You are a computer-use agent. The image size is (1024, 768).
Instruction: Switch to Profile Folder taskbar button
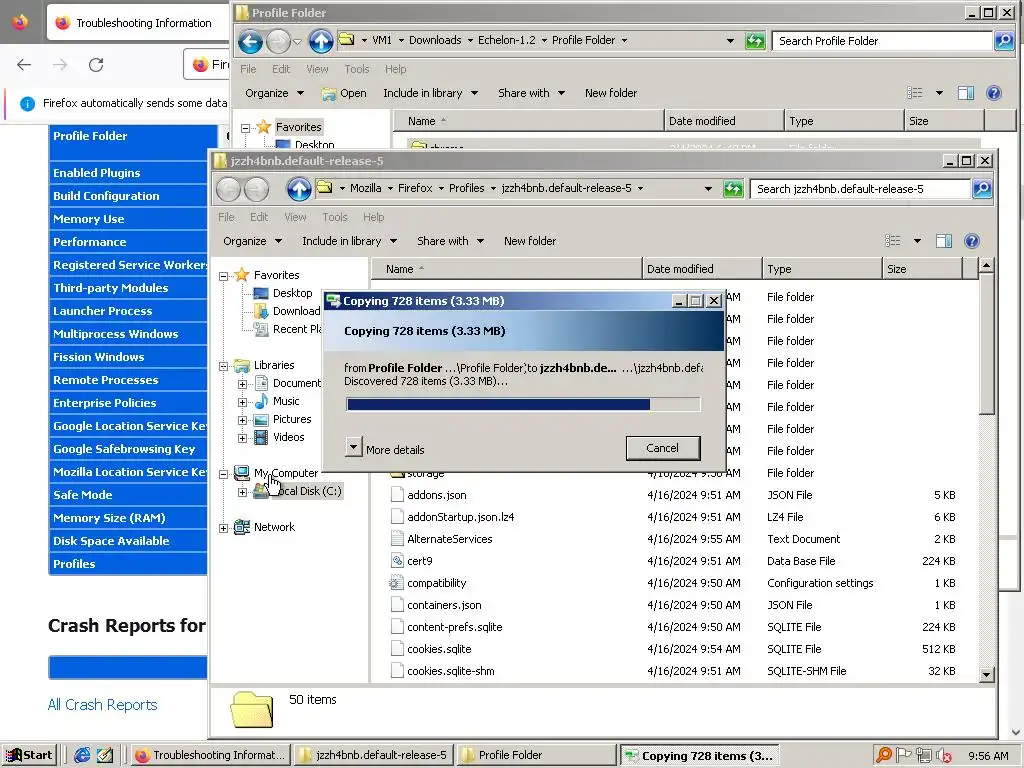[536, 755]
